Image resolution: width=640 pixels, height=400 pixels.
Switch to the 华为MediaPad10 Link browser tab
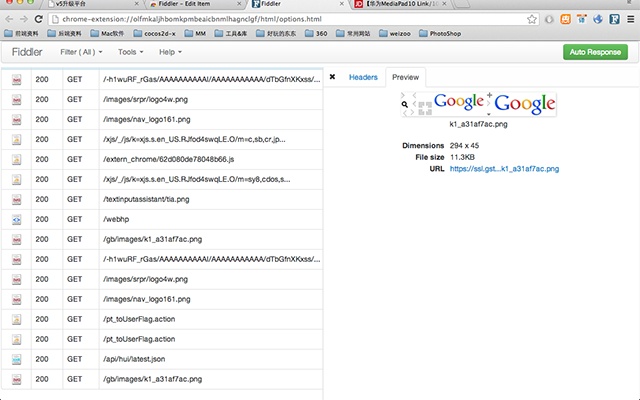click(400, 4)
